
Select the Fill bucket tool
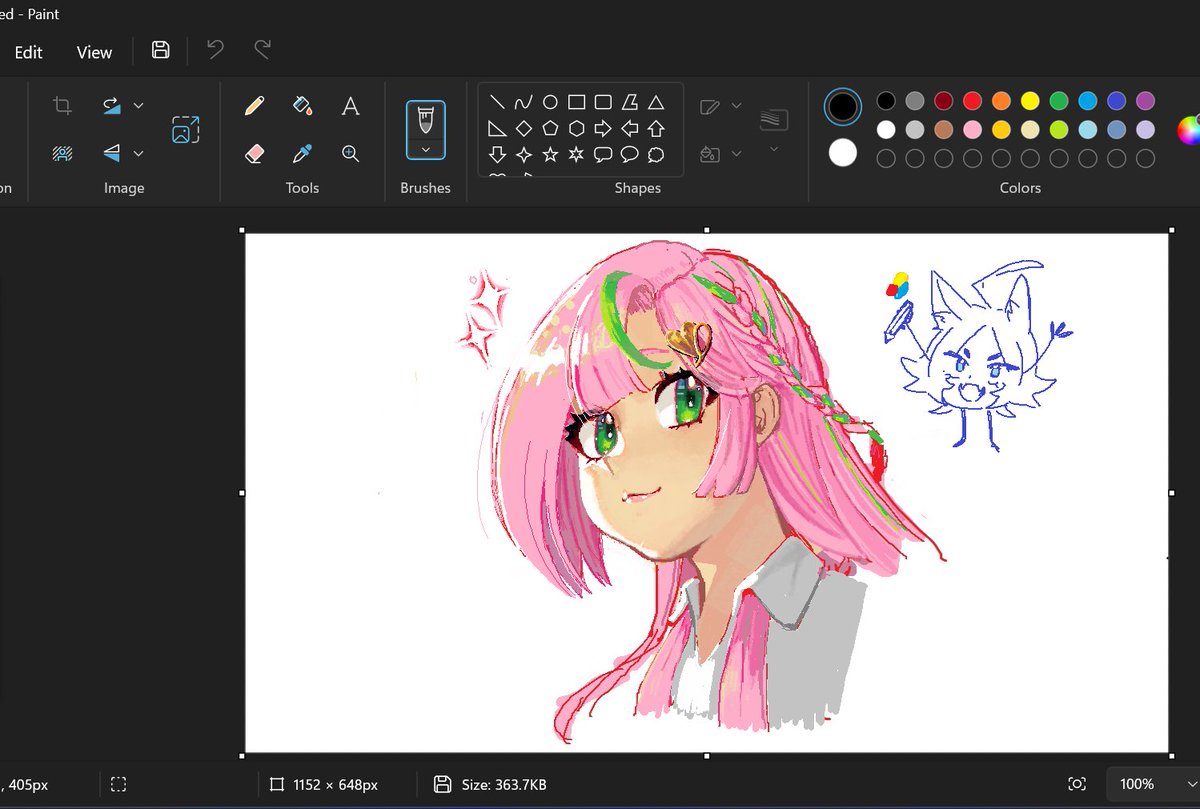pyautogui.click(x=302, y=106)
